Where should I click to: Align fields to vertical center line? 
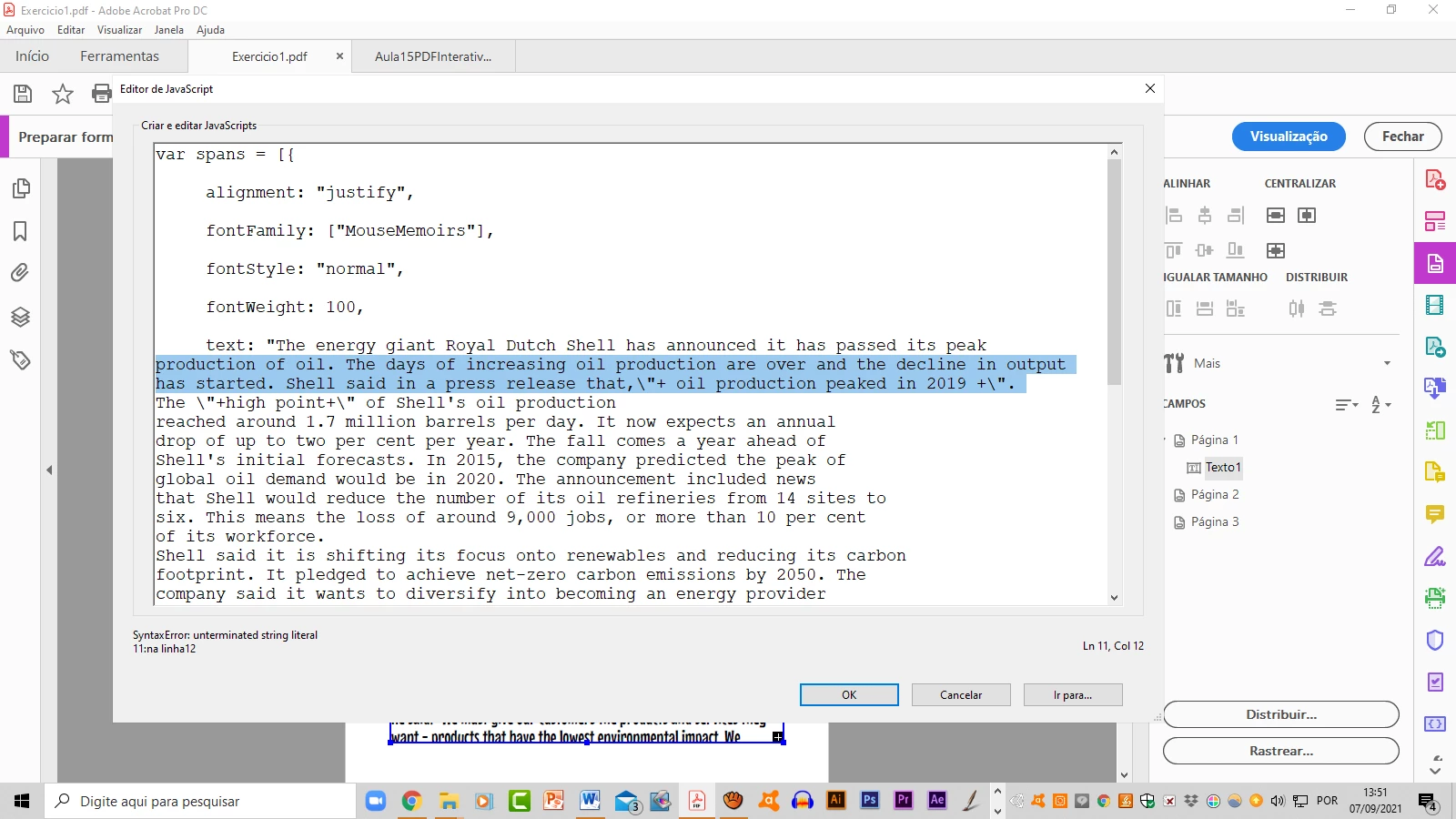[x=1205, y=216]
